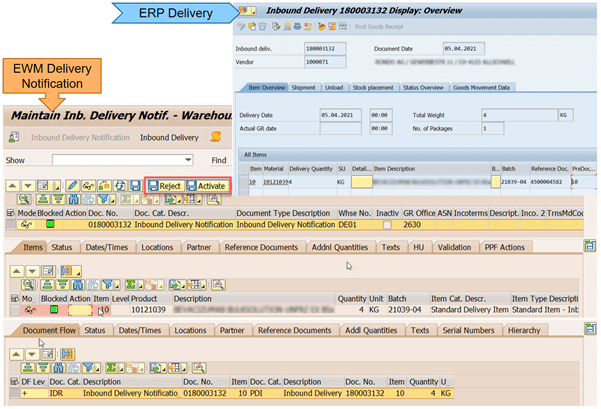This screenshot has height=409, width=601.
Task: Open the Show dropdown list
Action: 188,160
